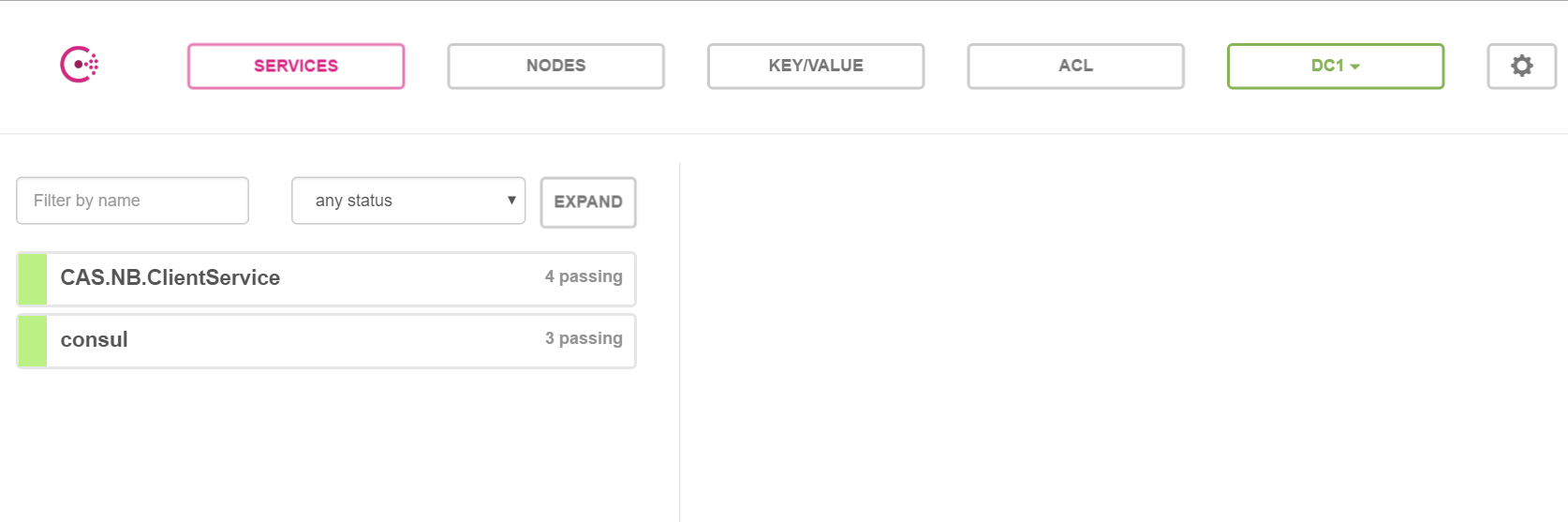Image resolution: width=1568 pixels, height=522 pixels.
Task: Click the Consul logo icon
Action: [80, 65]
